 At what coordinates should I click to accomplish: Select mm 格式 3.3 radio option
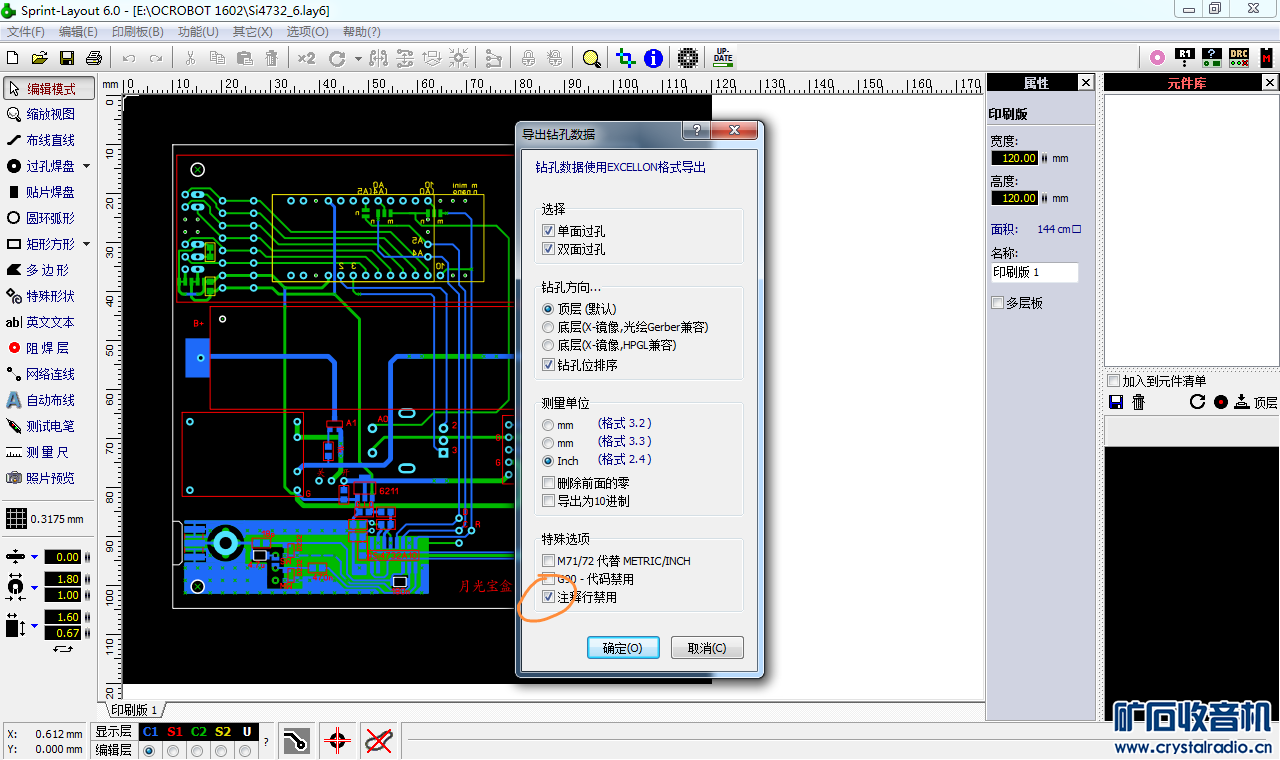pos(548,442)
